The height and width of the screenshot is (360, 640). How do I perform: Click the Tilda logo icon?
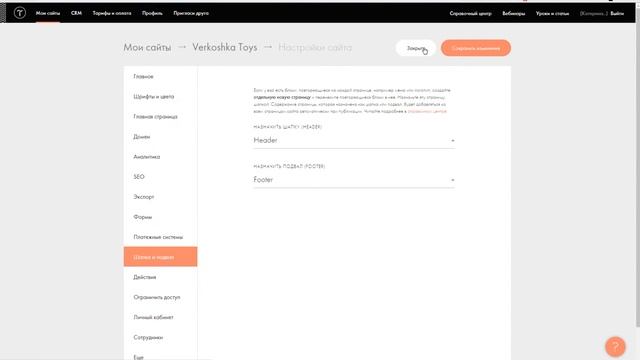click(x=20, y=13)
